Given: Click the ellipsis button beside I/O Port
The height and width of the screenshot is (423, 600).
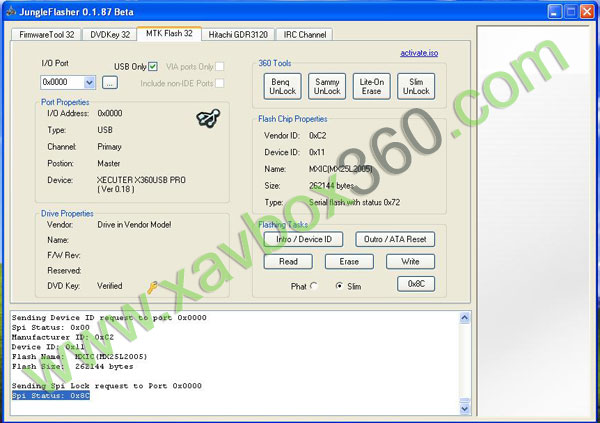Looking at the screenshot, I should (x=110, y=82).
